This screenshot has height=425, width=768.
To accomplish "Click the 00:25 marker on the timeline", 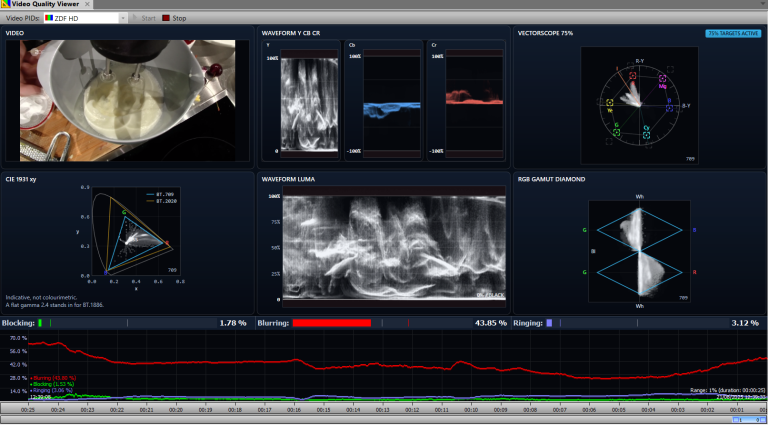I will [x=28, y=410].
